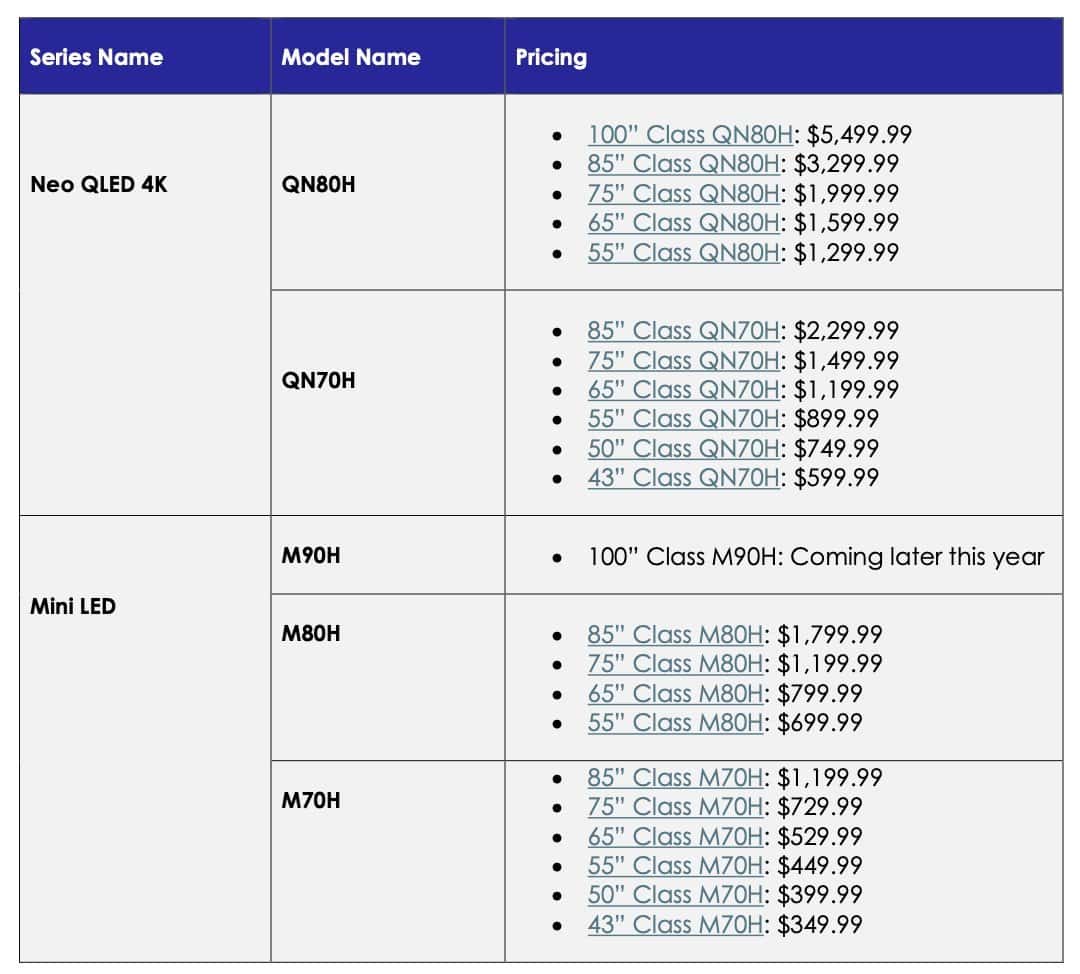Follow the 75" Class QN80H link
Screen dimensions: 1080x974
(x=683, y=194)
